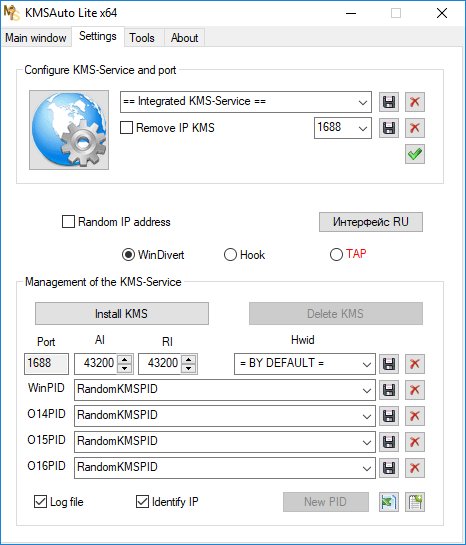Toggle the Random IP address checkbox
Screen dimensions: 466x545
(x=68, y=222)
